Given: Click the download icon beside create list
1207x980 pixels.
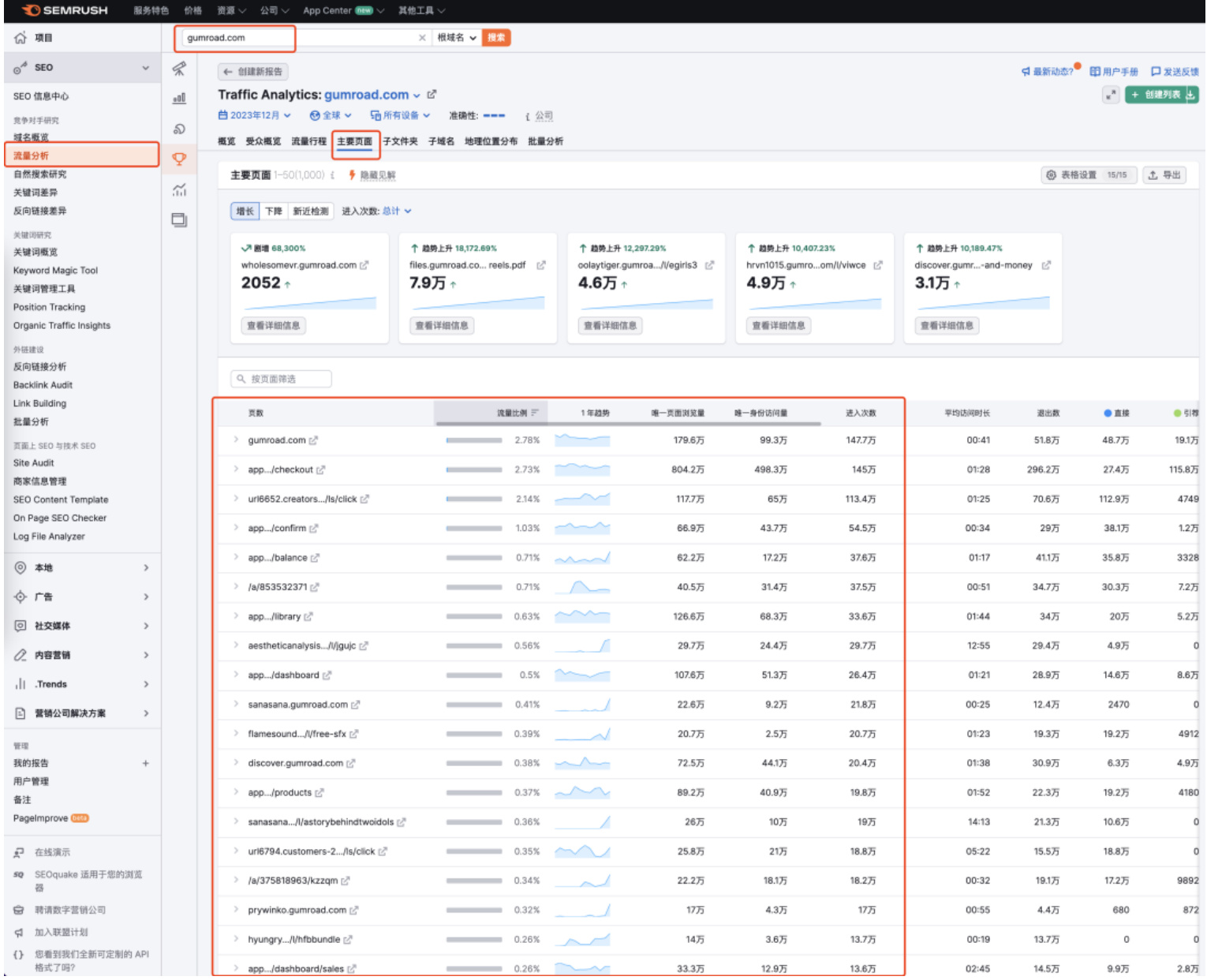Looking at the screenshot, I should (x=1191, y=95).
